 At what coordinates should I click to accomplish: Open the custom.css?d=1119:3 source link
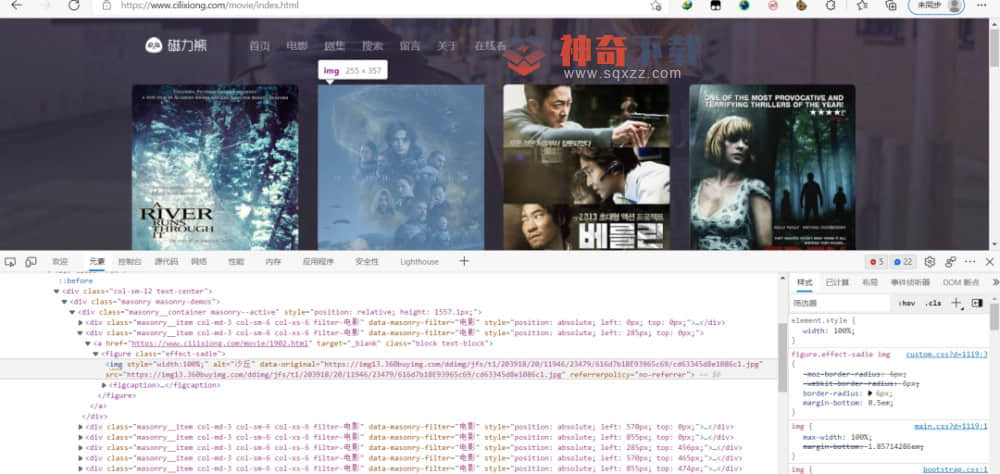(x=946, y=354)
